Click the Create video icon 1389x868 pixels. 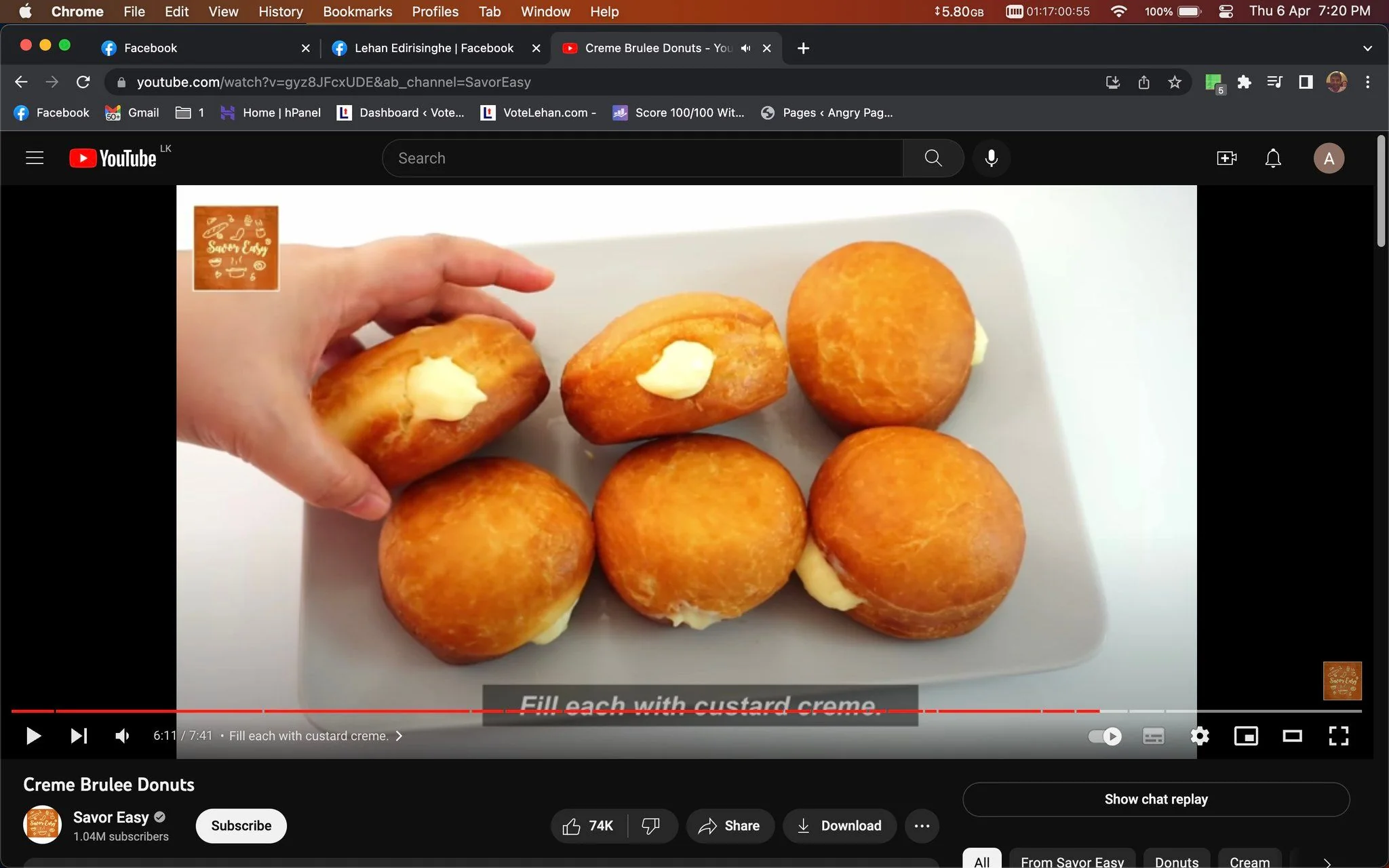pyautogui.click(x=1226, y=158)
